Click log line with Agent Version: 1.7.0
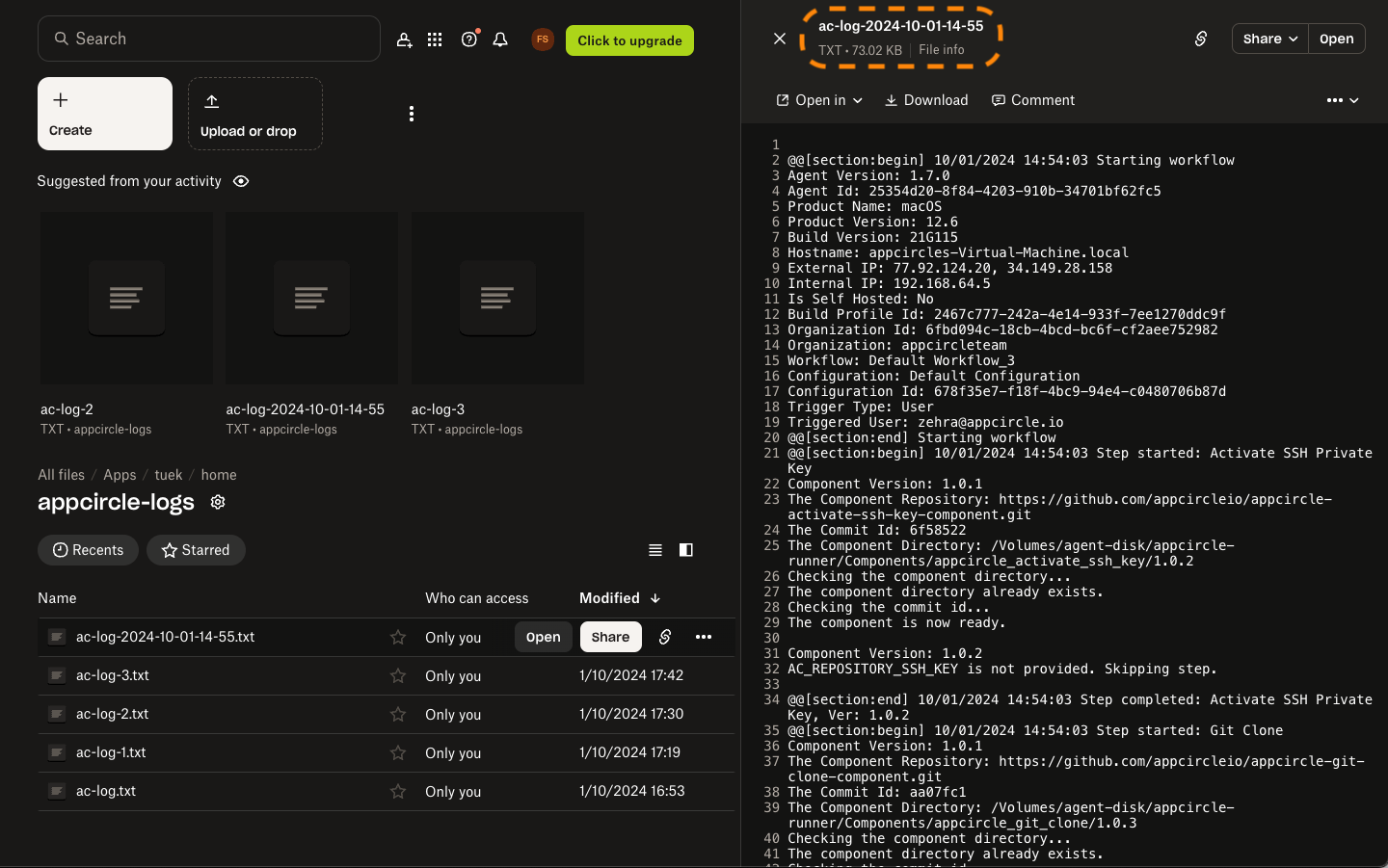The image size is (1388, 868). click(x=868, y=175)
